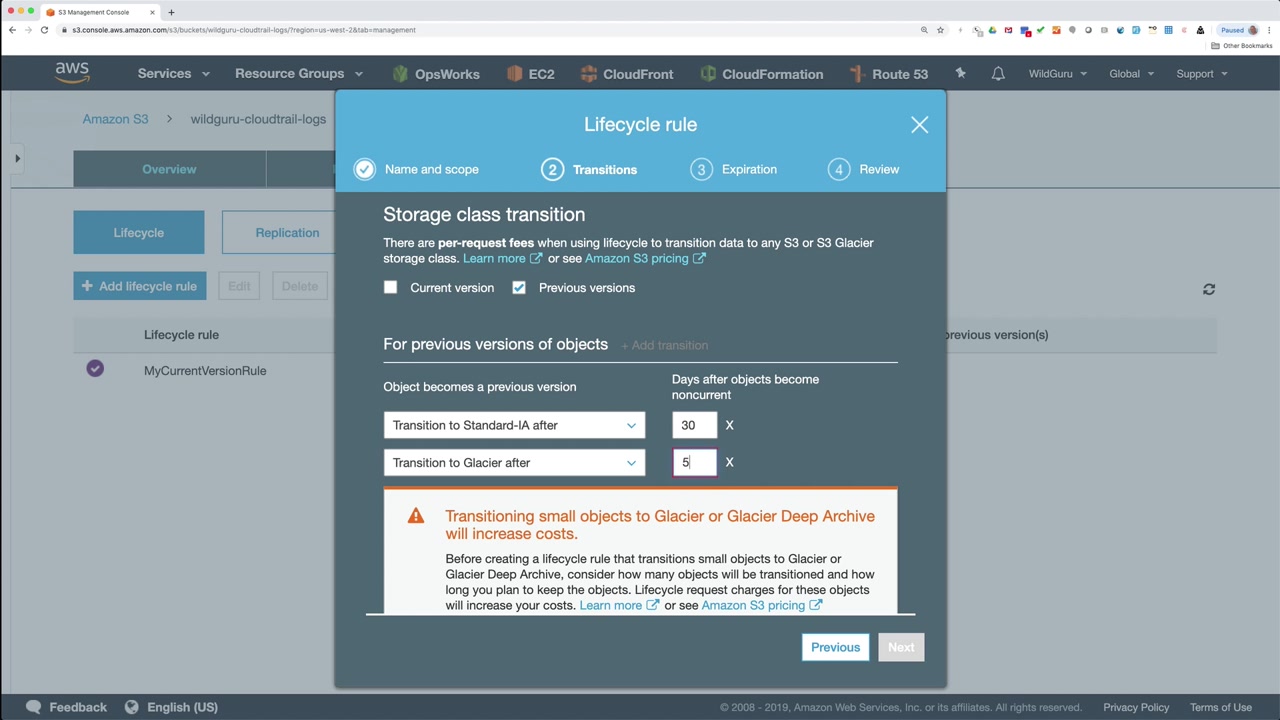Viewport: 1280px width, 720px height.
Task: Click the Previous button
Action: 835,647
